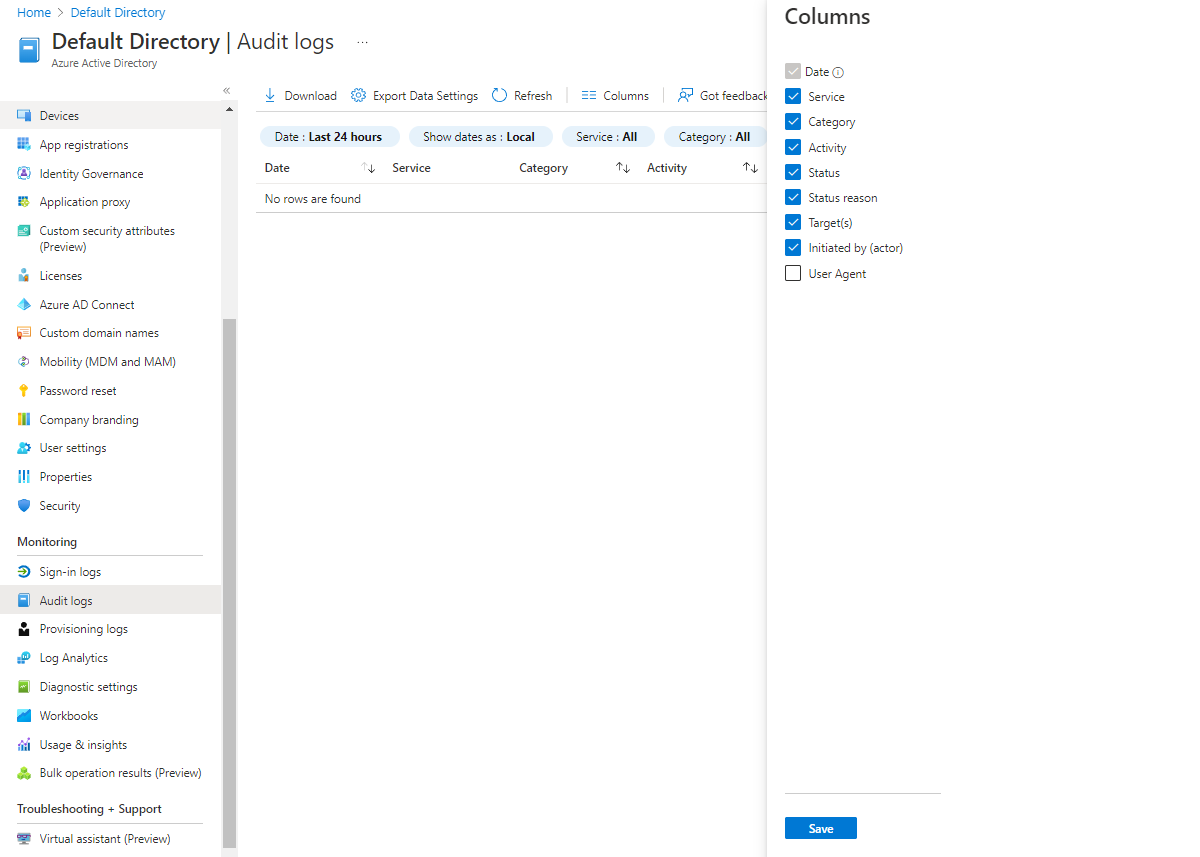
Task: Uncheck the Activity column checkbox
Action: point(793,147)
